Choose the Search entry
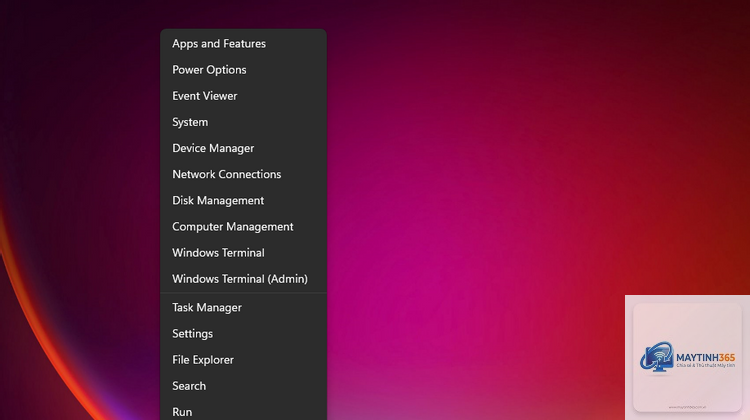 click(x=243, y=386)
